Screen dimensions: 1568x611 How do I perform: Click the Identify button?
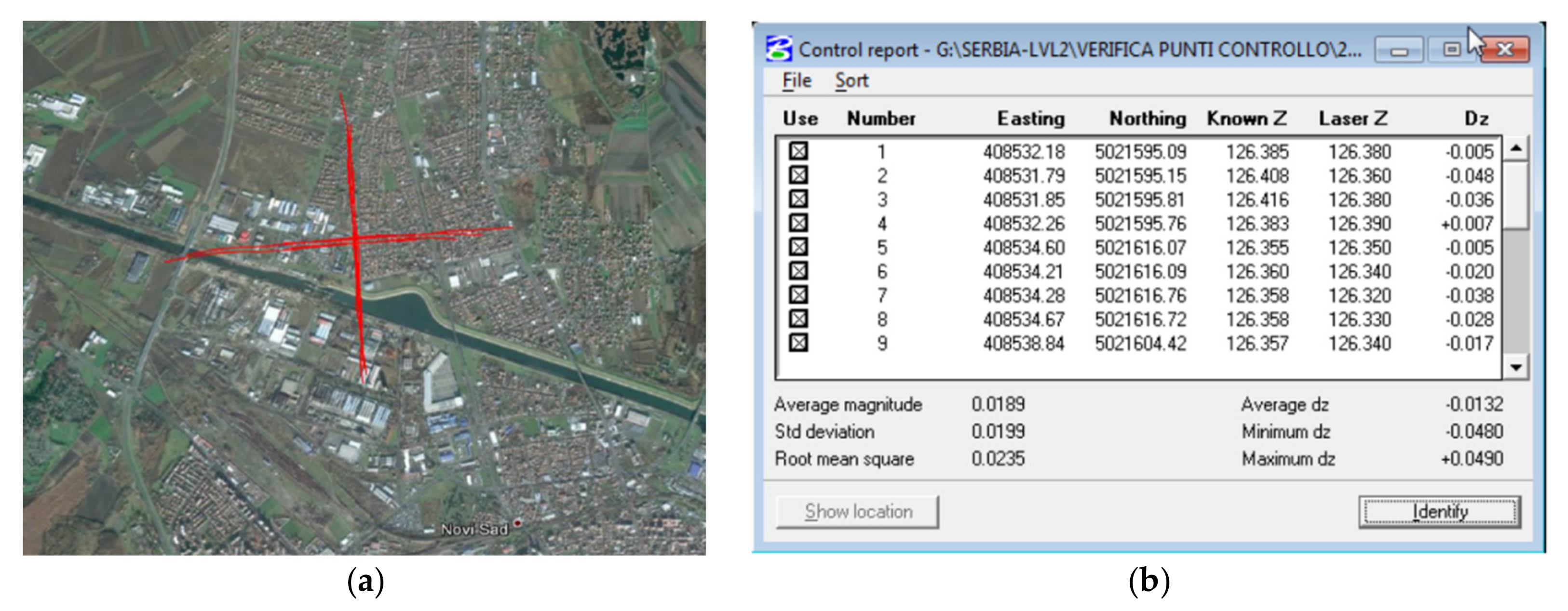click(1440, 512)
